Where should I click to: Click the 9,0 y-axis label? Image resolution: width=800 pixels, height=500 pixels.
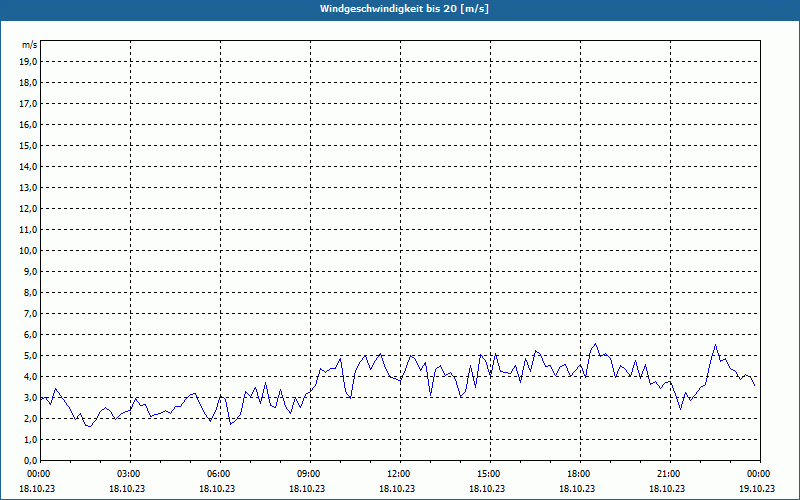(x=30, y=271)
